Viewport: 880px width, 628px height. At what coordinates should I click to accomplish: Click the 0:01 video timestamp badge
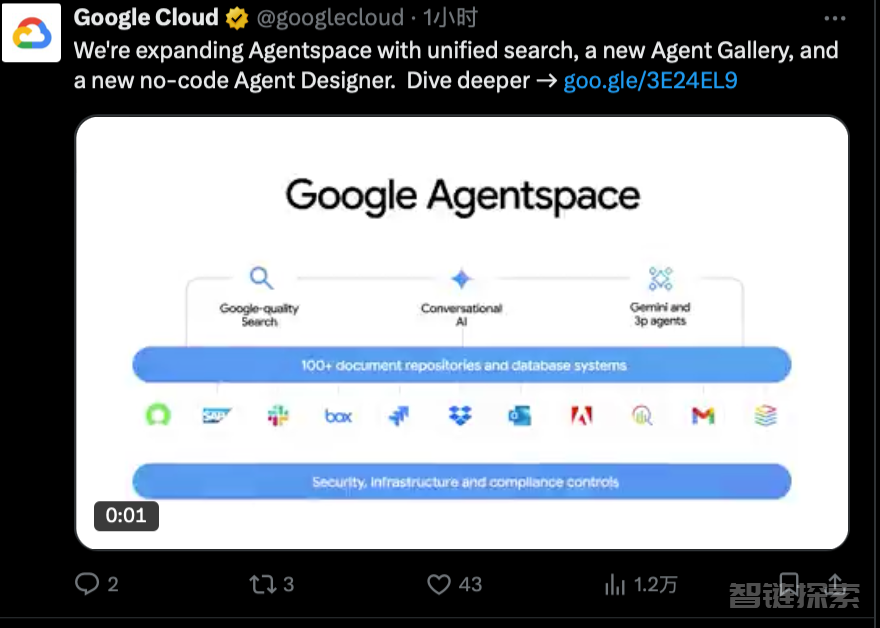click(126, 515)
